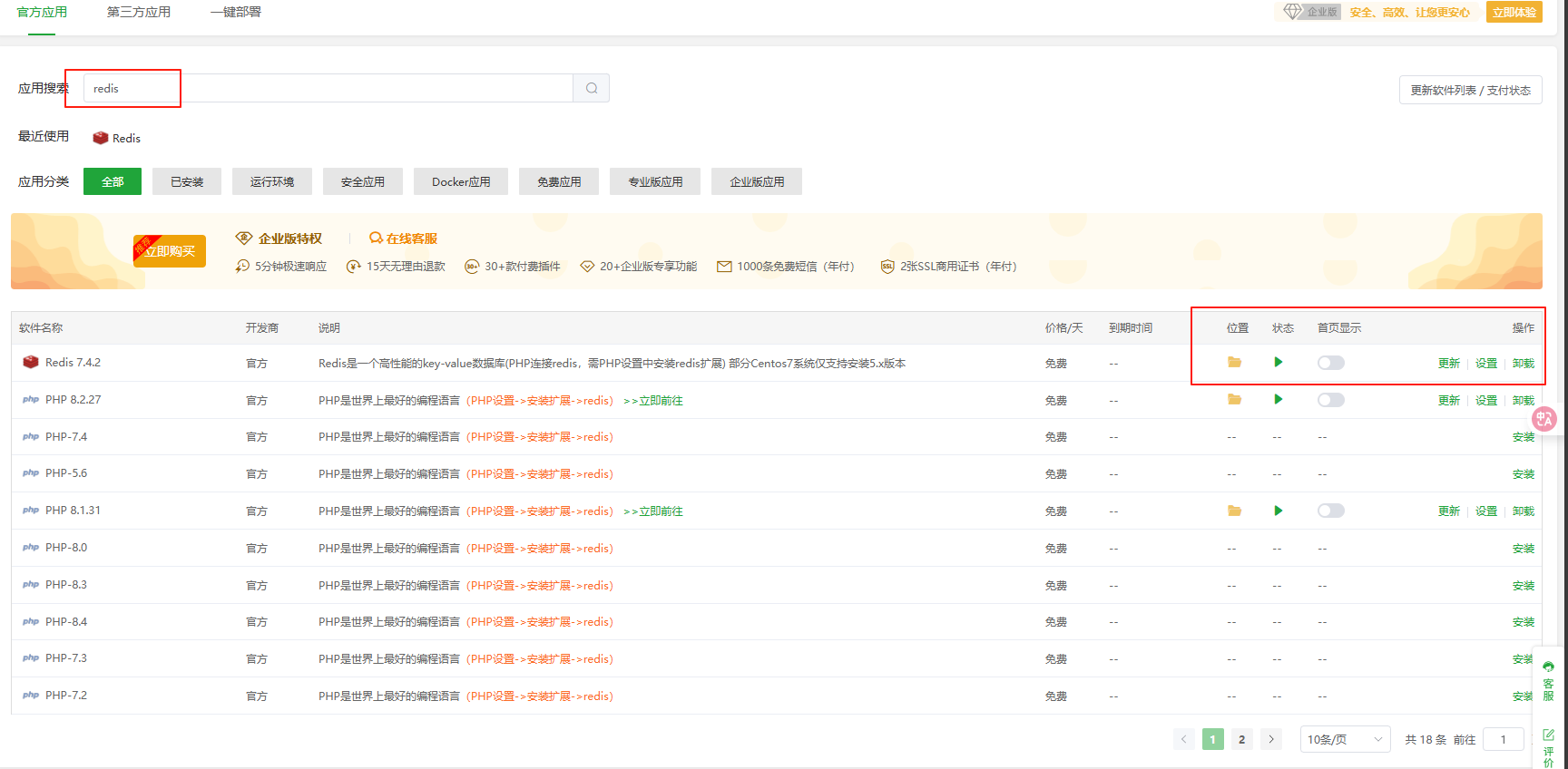Viewport: 1568px width, 769px height.
Task: Click previous page arrow button
Action: point(1184,739)
